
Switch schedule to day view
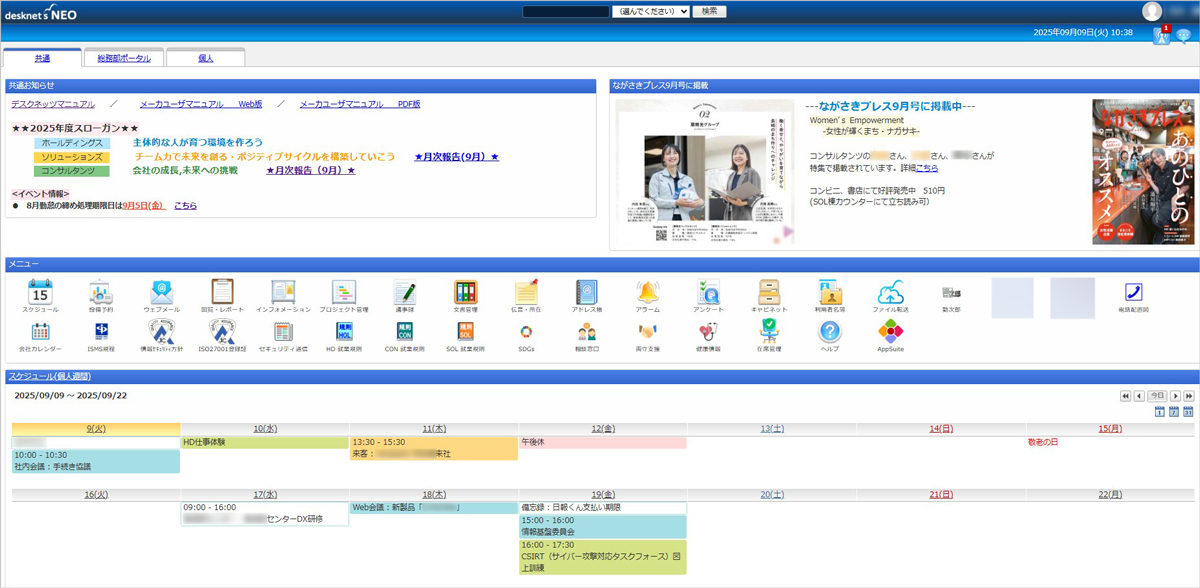click(x=1159, y=411)
